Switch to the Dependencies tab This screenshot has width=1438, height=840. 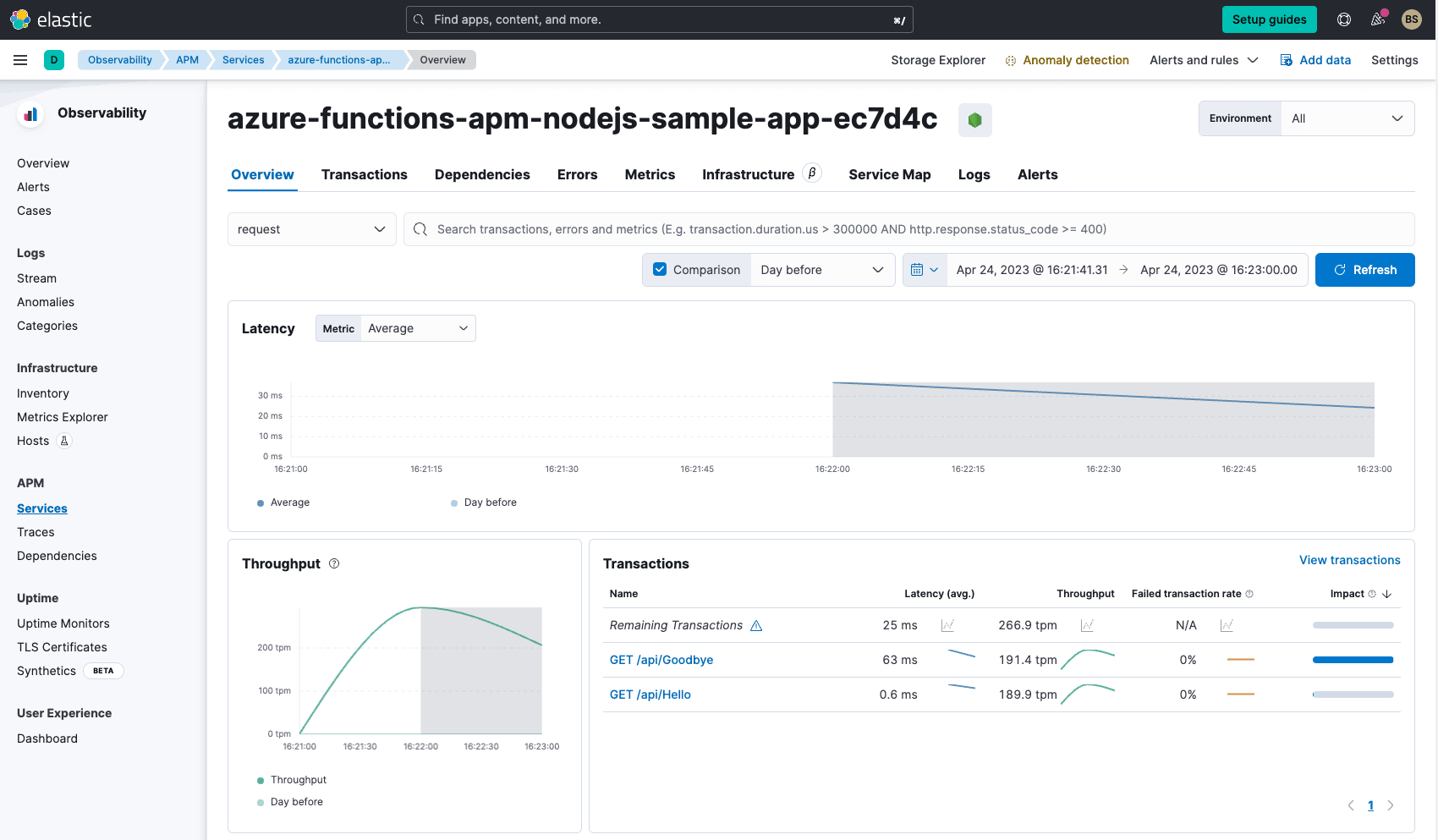coord(482,174)
